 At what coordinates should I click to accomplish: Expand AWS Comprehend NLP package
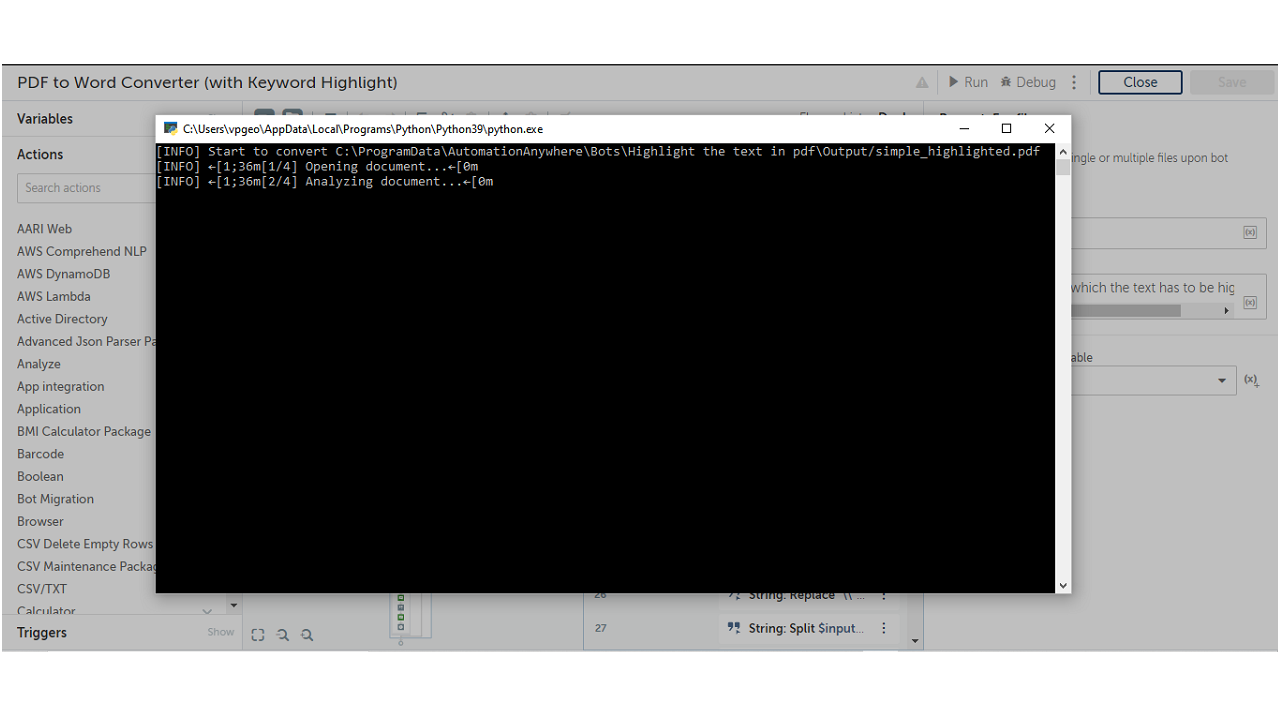tap(82, 251)
